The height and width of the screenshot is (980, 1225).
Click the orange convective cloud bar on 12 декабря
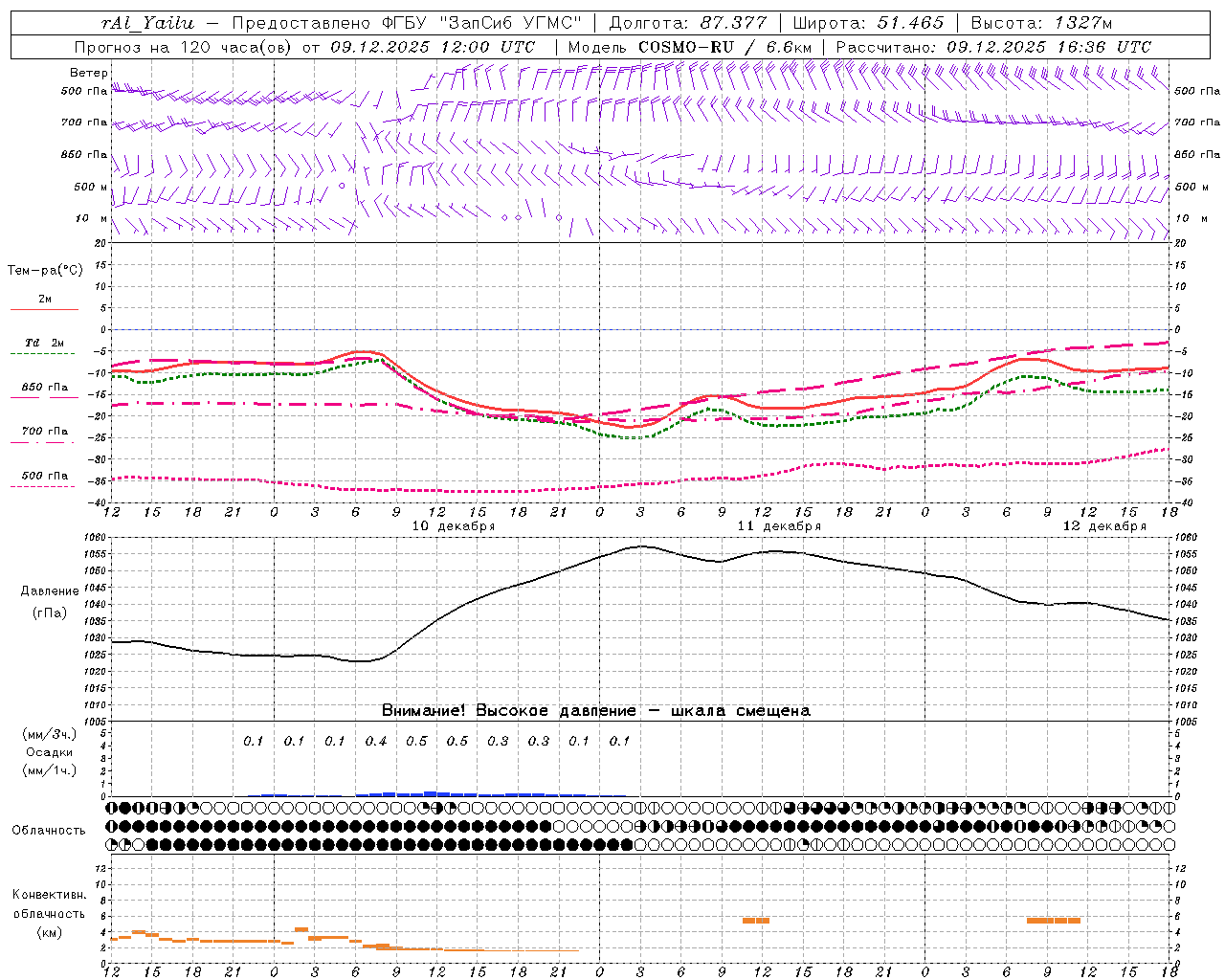pyautogui.click(x=1054, y=921)
